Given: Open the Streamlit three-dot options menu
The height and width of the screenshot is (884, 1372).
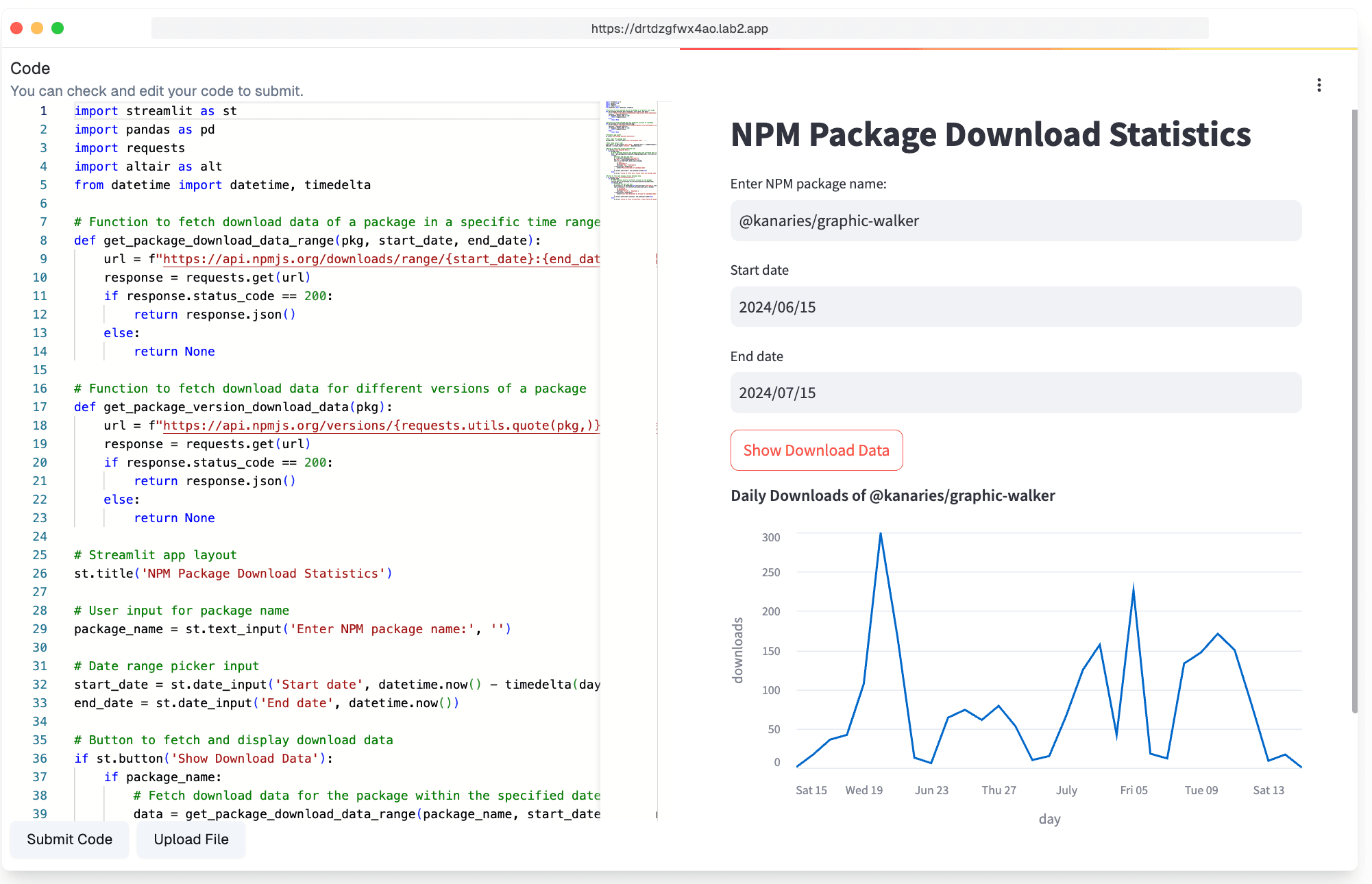Looking at the screenshot, I should pyautogui.click(x=1319, y=85).
